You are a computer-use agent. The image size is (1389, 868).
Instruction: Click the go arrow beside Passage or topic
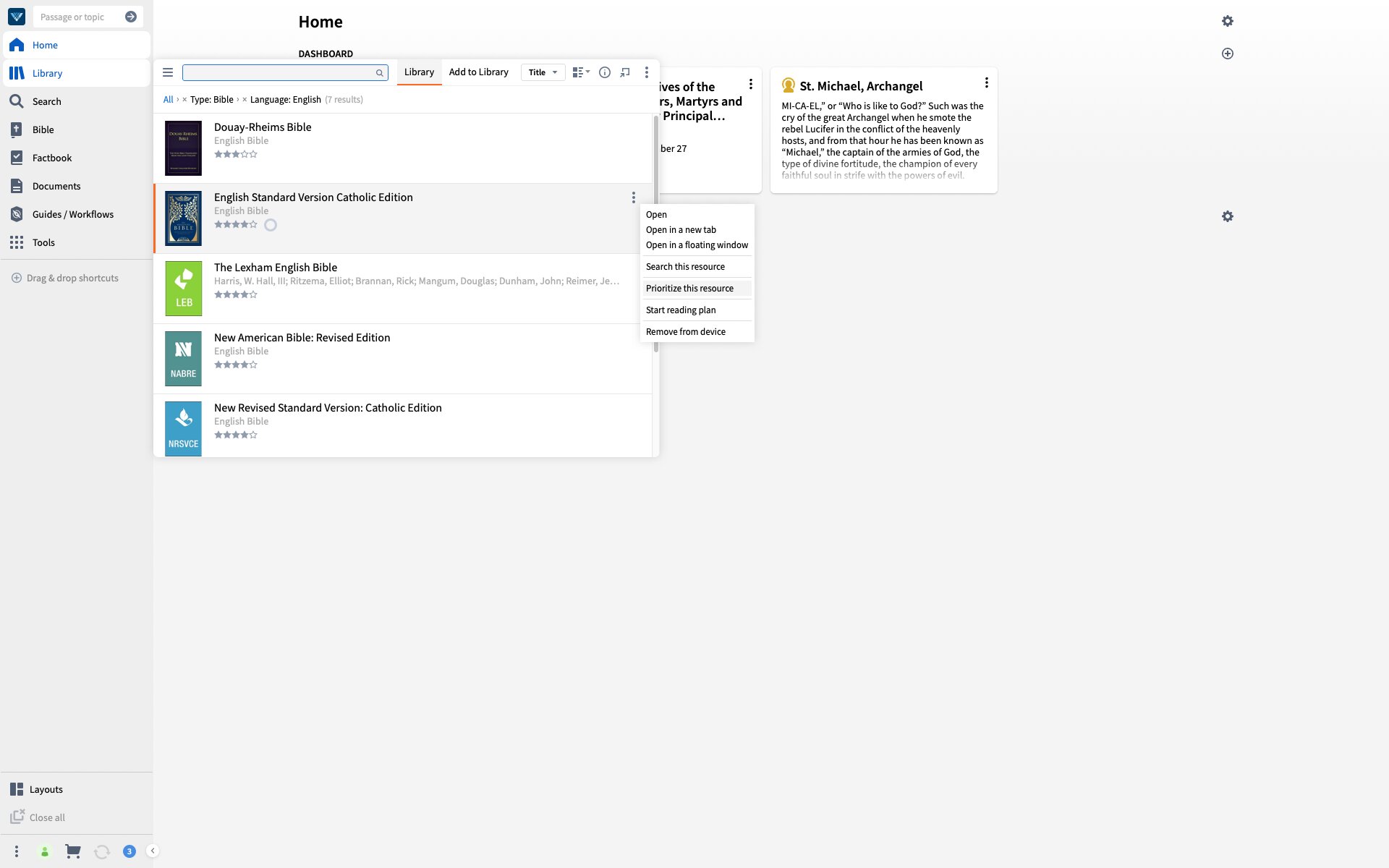(x=131, y=17)
